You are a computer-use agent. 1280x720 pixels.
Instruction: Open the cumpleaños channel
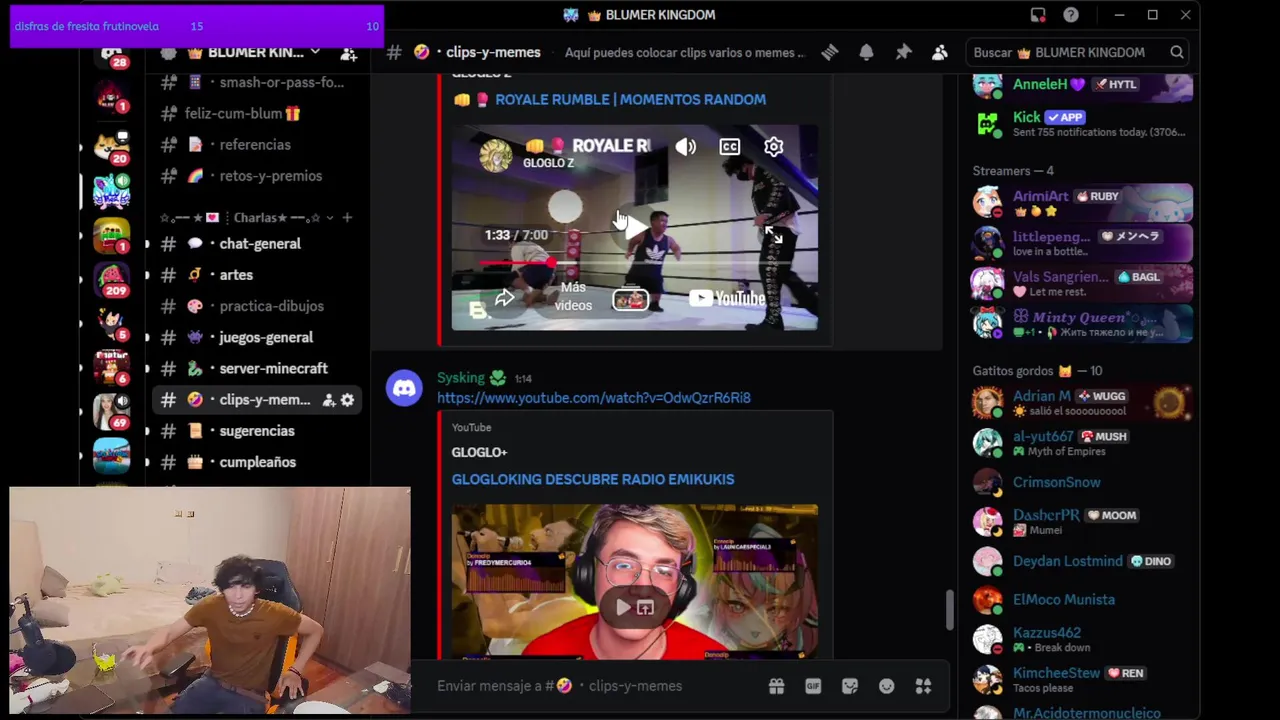(x=260, y=462)
